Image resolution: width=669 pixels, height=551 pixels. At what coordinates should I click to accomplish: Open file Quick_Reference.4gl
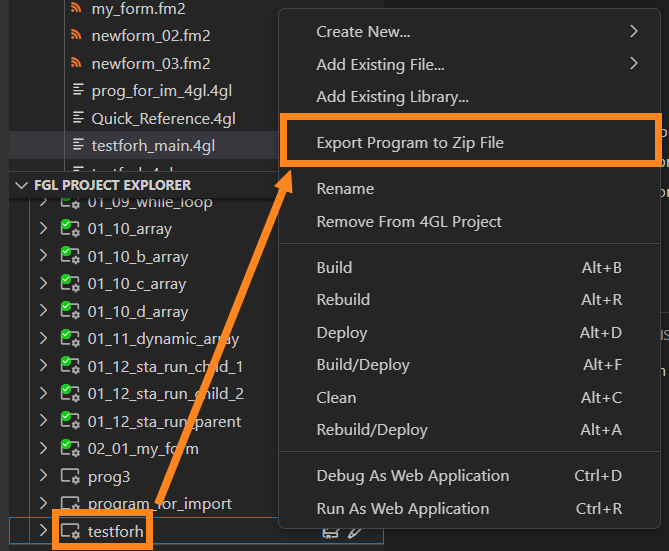pyautogui.click(x=163, y=119)
